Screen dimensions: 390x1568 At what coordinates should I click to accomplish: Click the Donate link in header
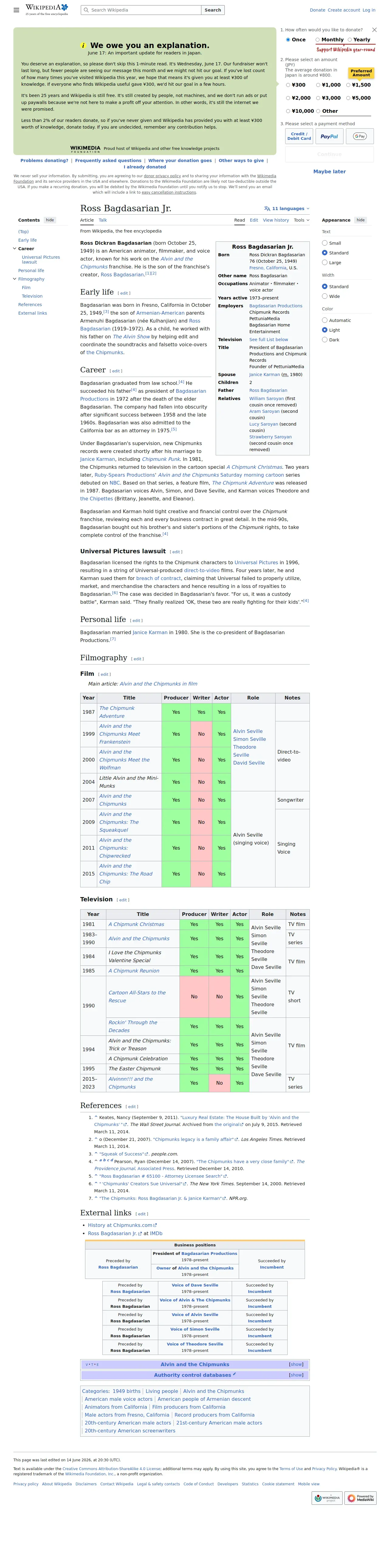click(318, 10)
